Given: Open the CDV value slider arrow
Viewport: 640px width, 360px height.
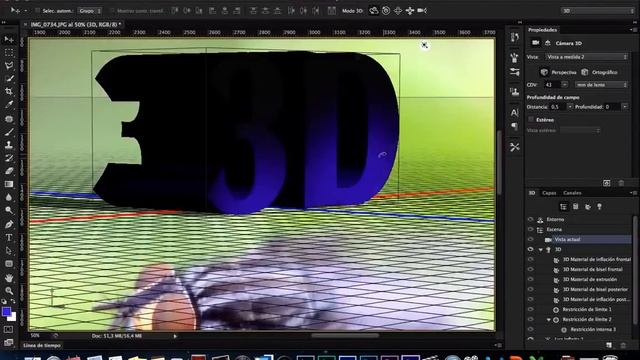Looking at the screenshot, I should [564, 85].
